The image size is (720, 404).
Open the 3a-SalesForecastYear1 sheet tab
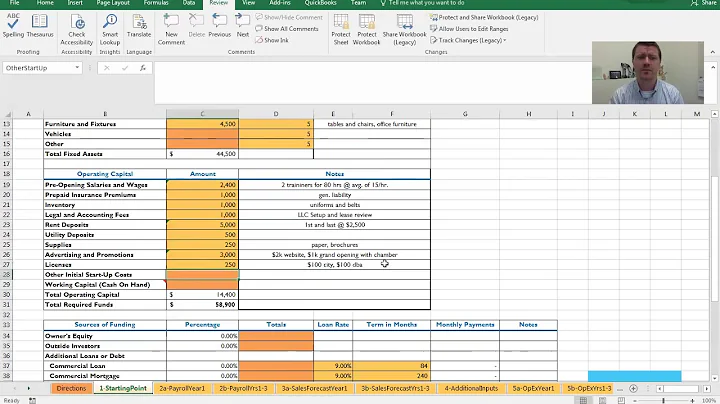click(x=315, y=388)
